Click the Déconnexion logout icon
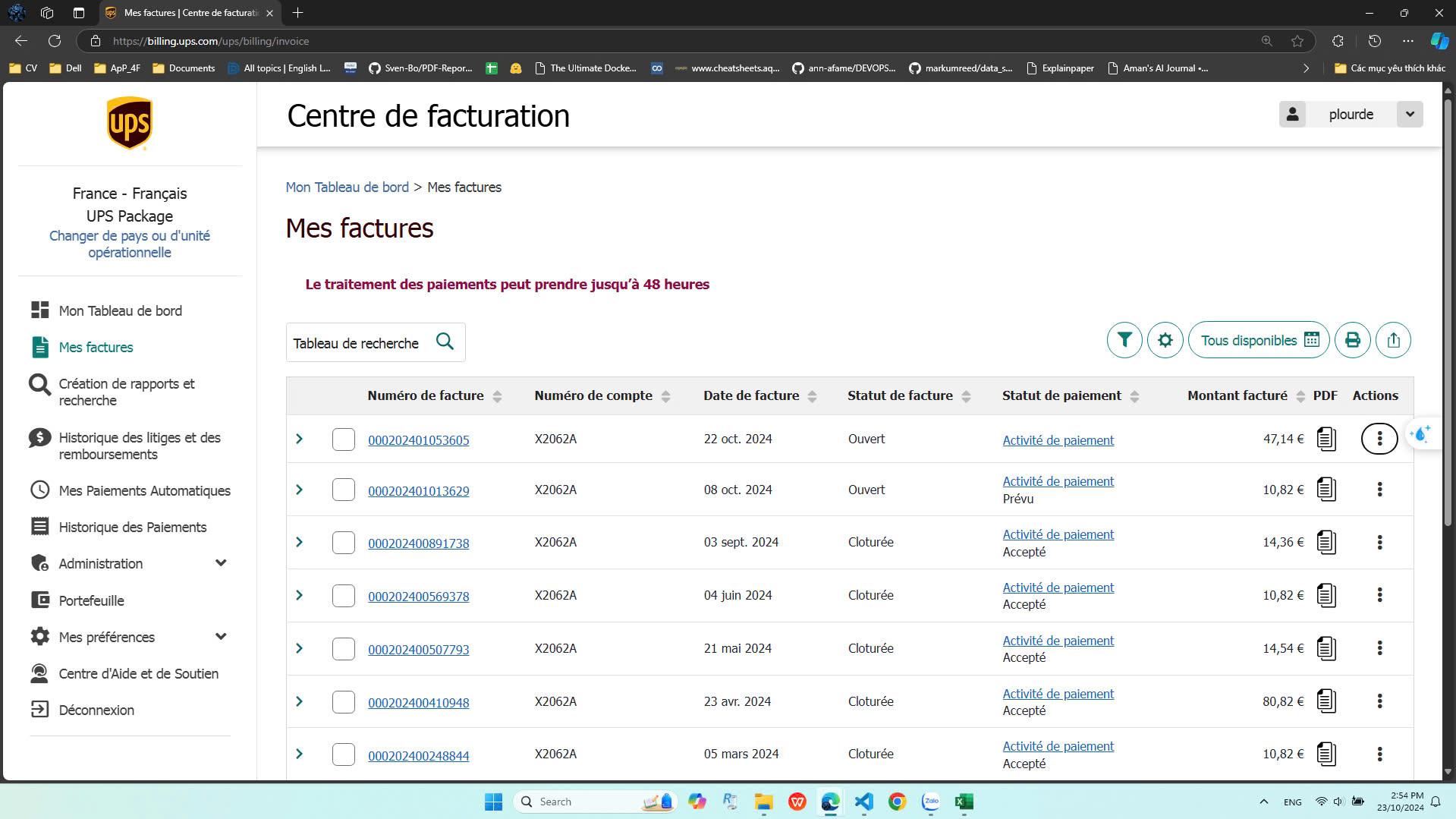The height and width of the screenshot is (819, 1456). point(40,709)
